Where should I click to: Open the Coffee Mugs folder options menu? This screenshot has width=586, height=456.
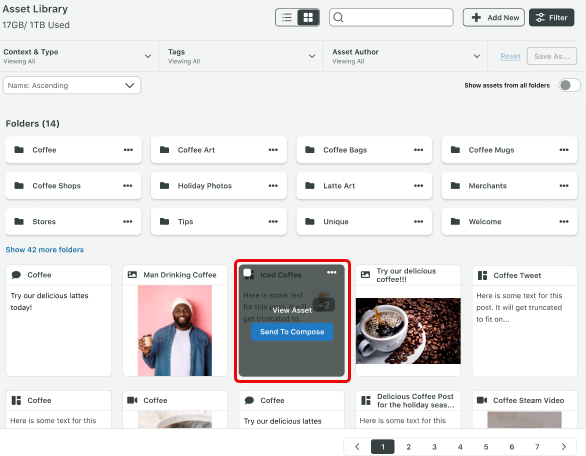564,150
